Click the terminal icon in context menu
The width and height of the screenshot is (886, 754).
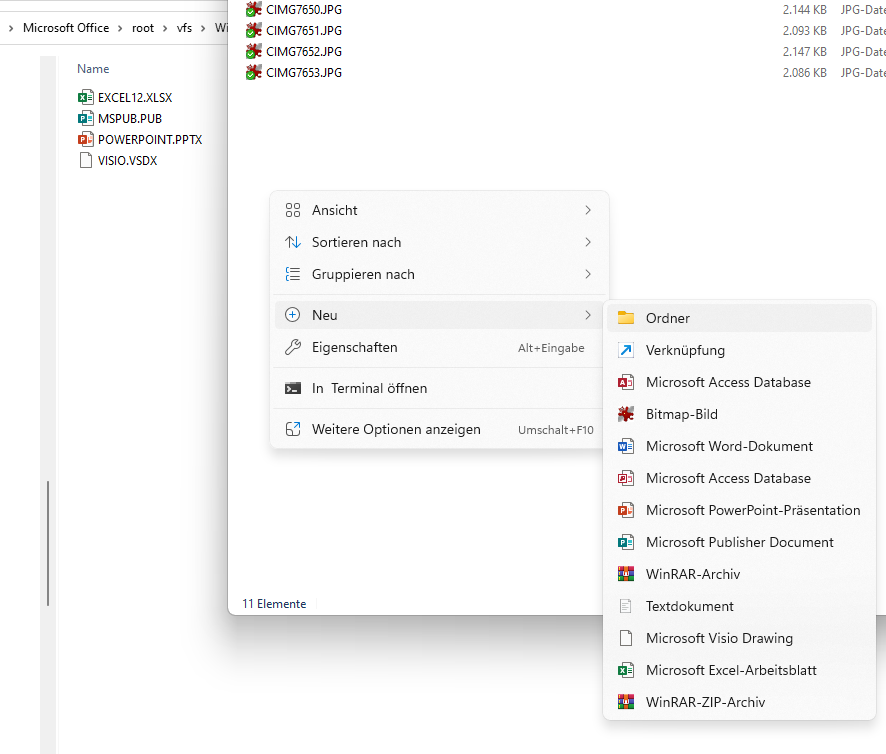[x=293, y=388]
